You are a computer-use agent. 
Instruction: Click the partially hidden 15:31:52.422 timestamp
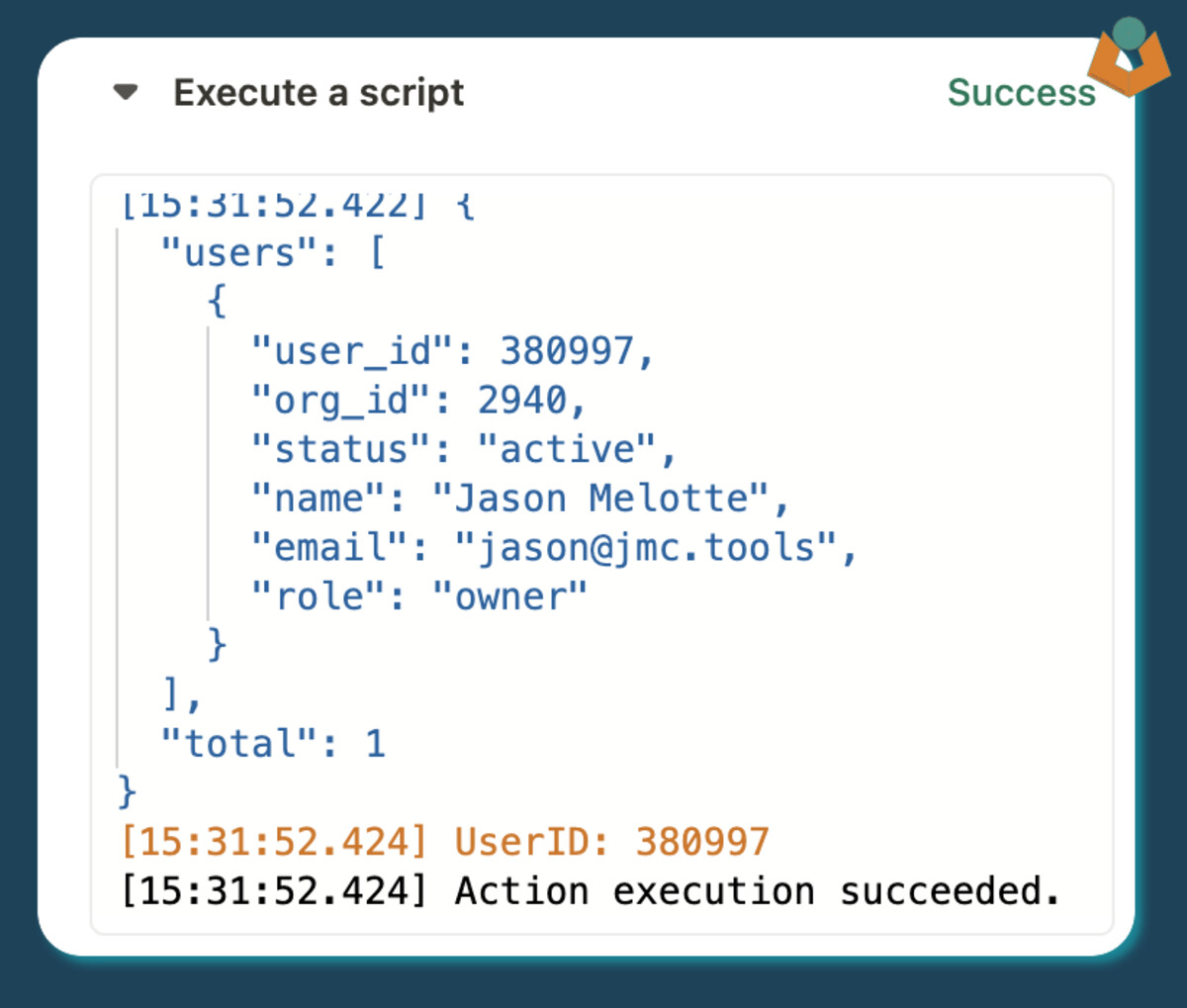pyautogui.click(x=274, y=206)
